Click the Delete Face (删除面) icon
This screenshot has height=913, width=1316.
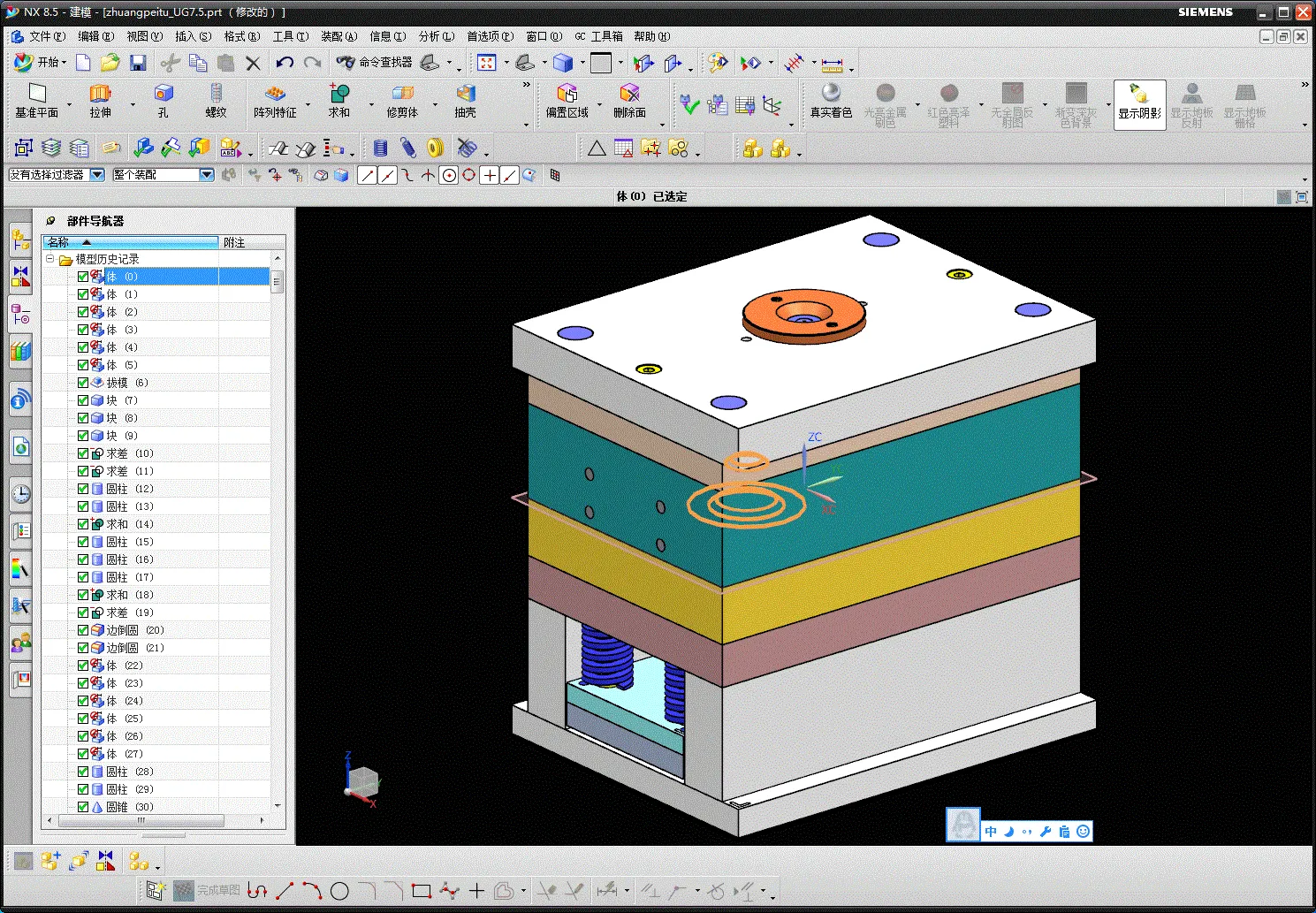coord(629,94)
